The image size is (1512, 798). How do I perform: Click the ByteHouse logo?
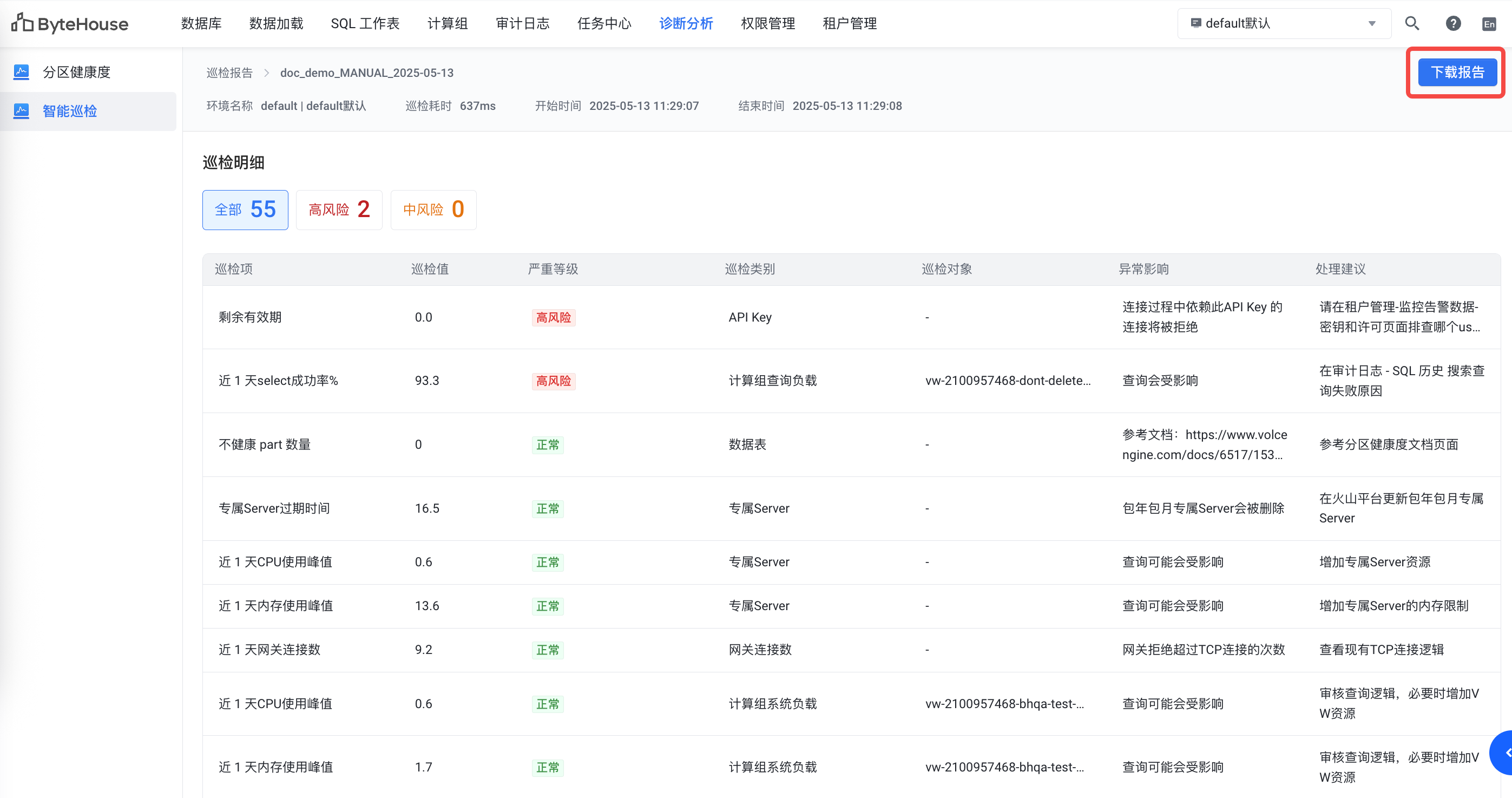coord(70,23)
